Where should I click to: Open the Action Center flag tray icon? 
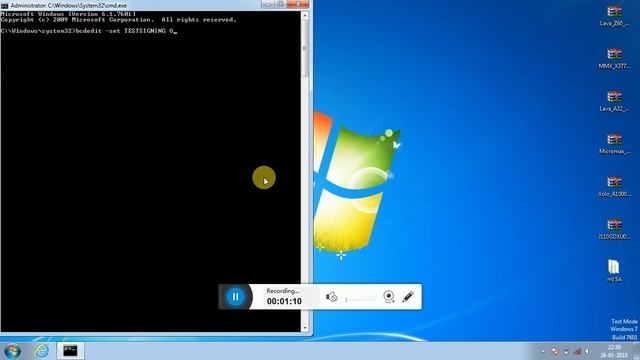coord(566,351)
